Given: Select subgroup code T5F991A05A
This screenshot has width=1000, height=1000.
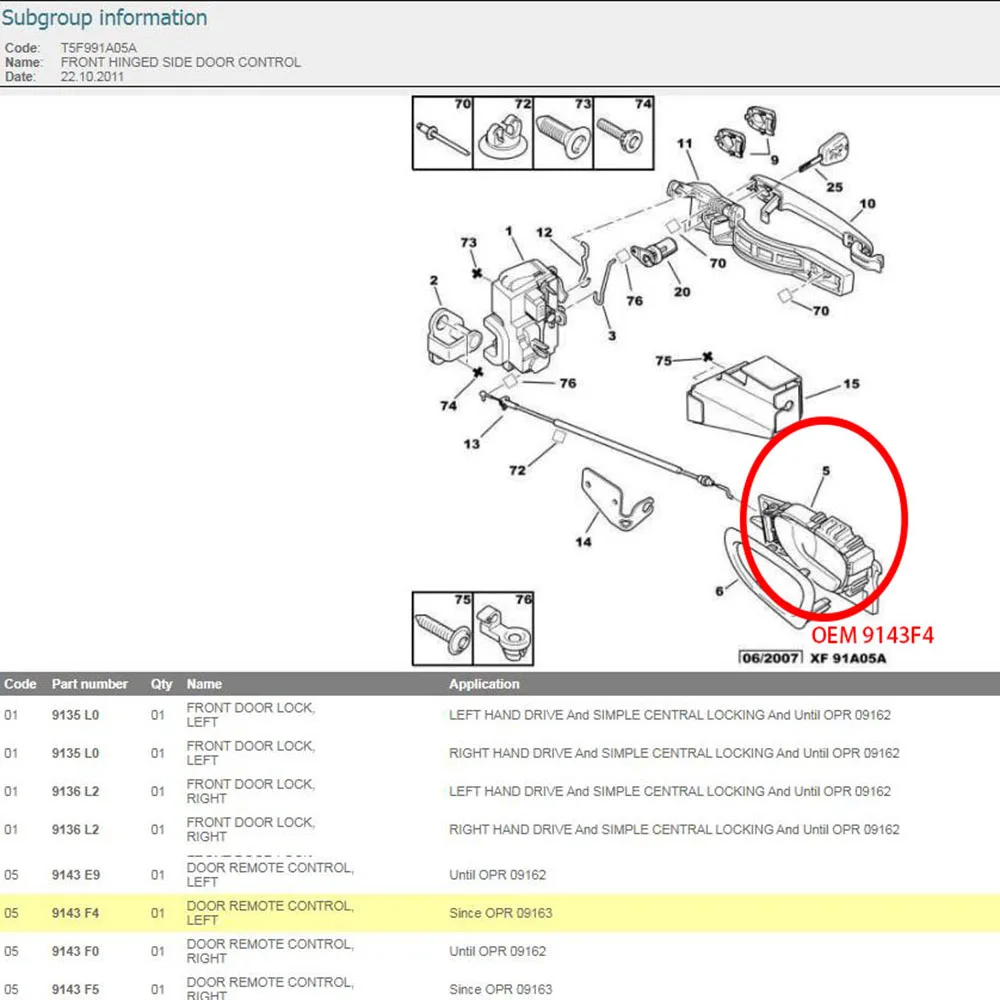Looking at the screenshot, I should [x=98, y=48].
